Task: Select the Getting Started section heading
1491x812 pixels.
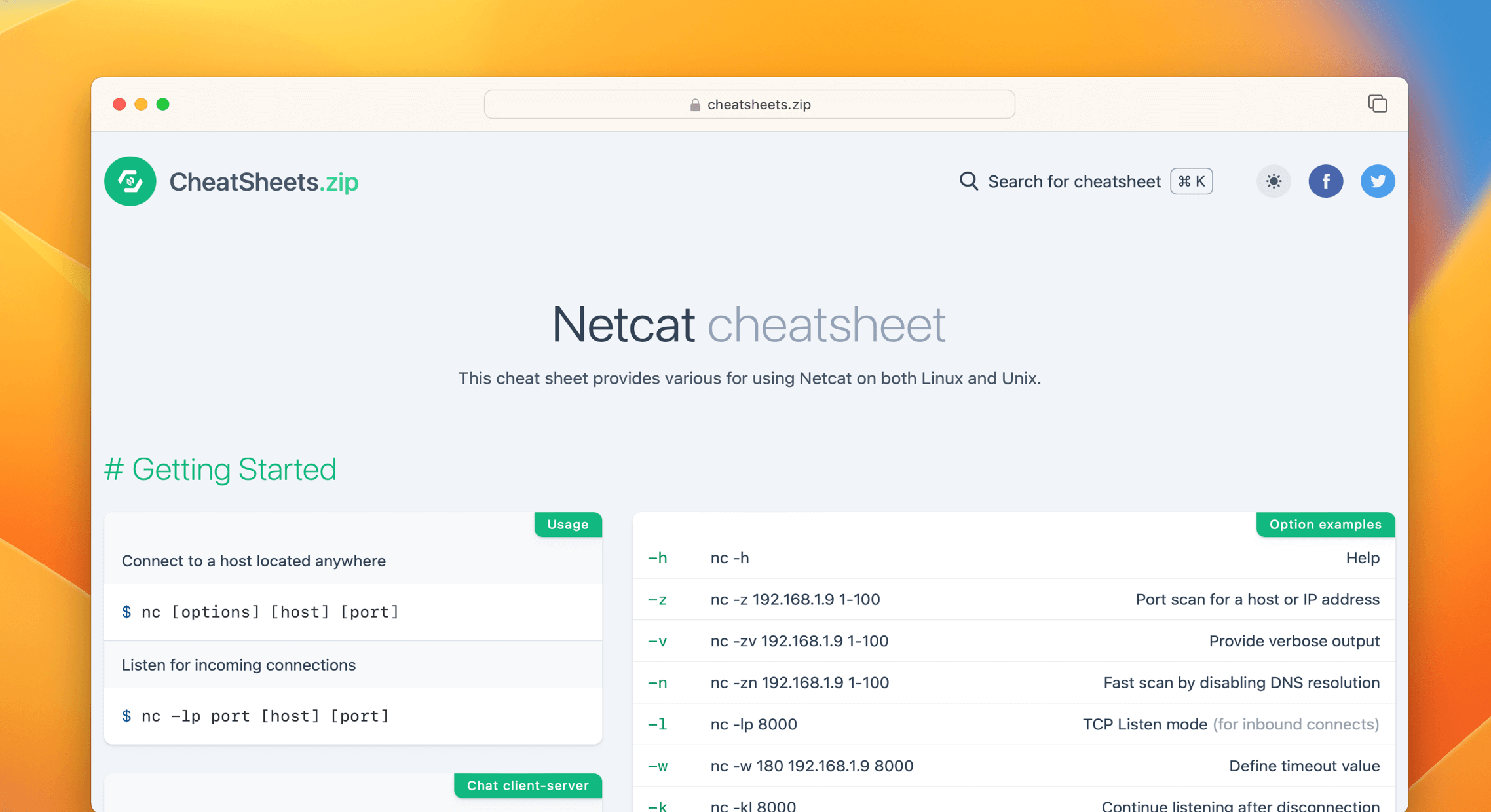Action: [x=221, y=469]
